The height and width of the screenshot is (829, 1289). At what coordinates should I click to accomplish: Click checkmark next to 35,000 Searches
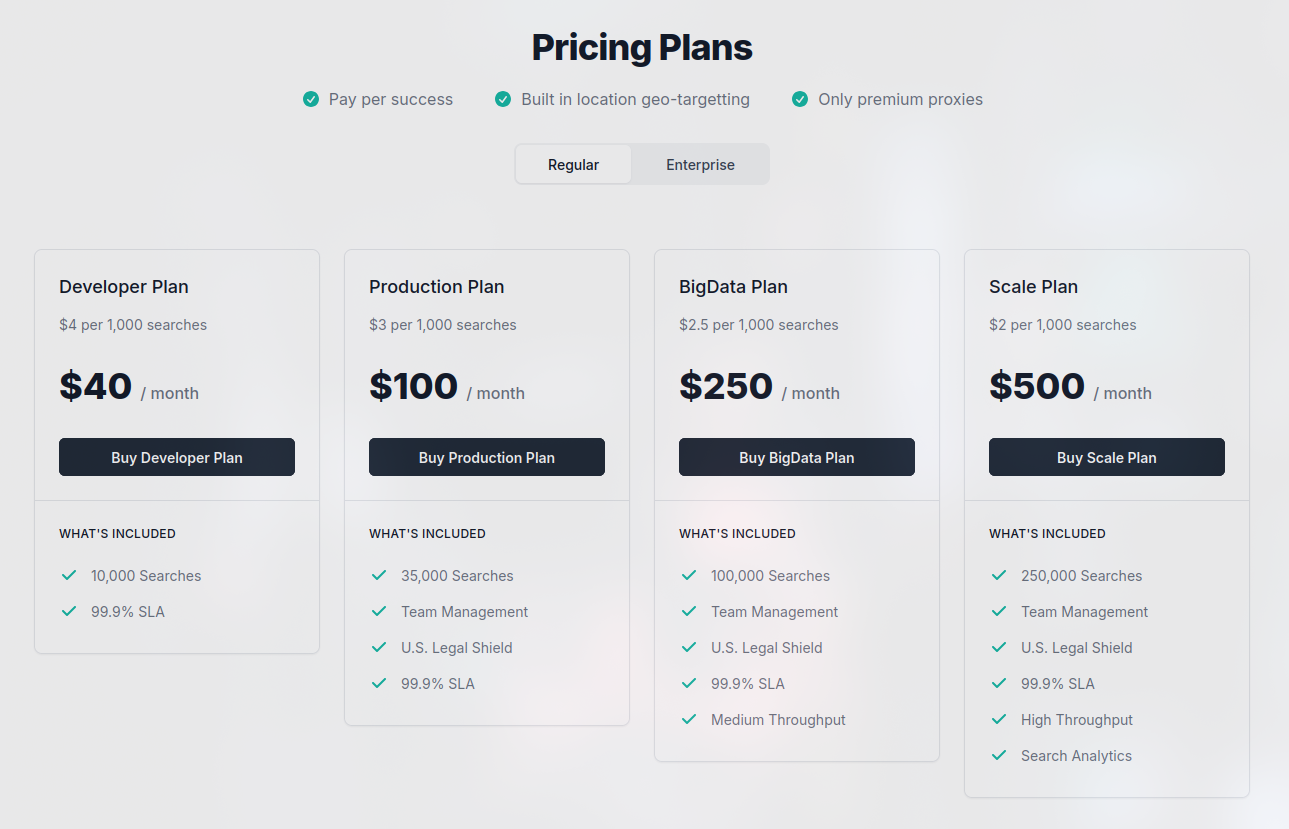coord(379,575)
